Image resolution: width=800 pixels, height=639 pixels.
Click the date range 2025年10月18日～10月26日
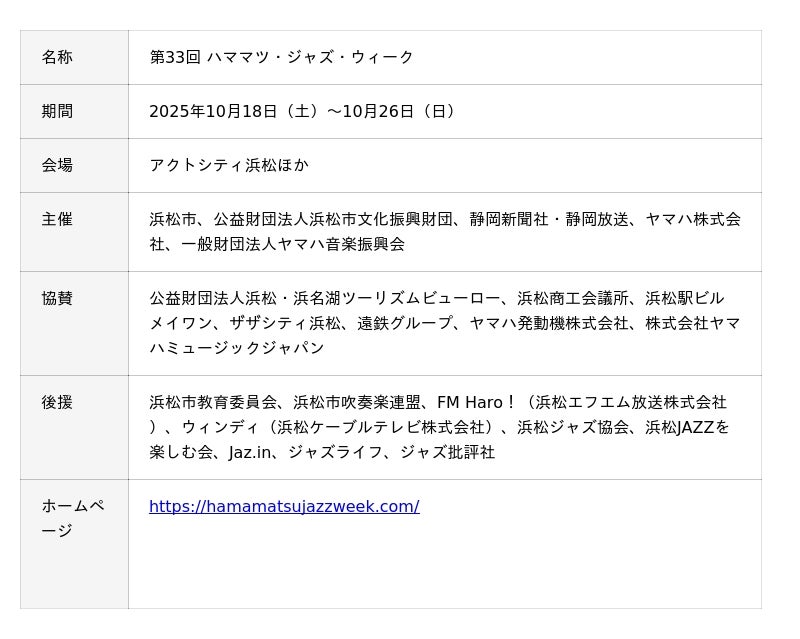point(304,111)
